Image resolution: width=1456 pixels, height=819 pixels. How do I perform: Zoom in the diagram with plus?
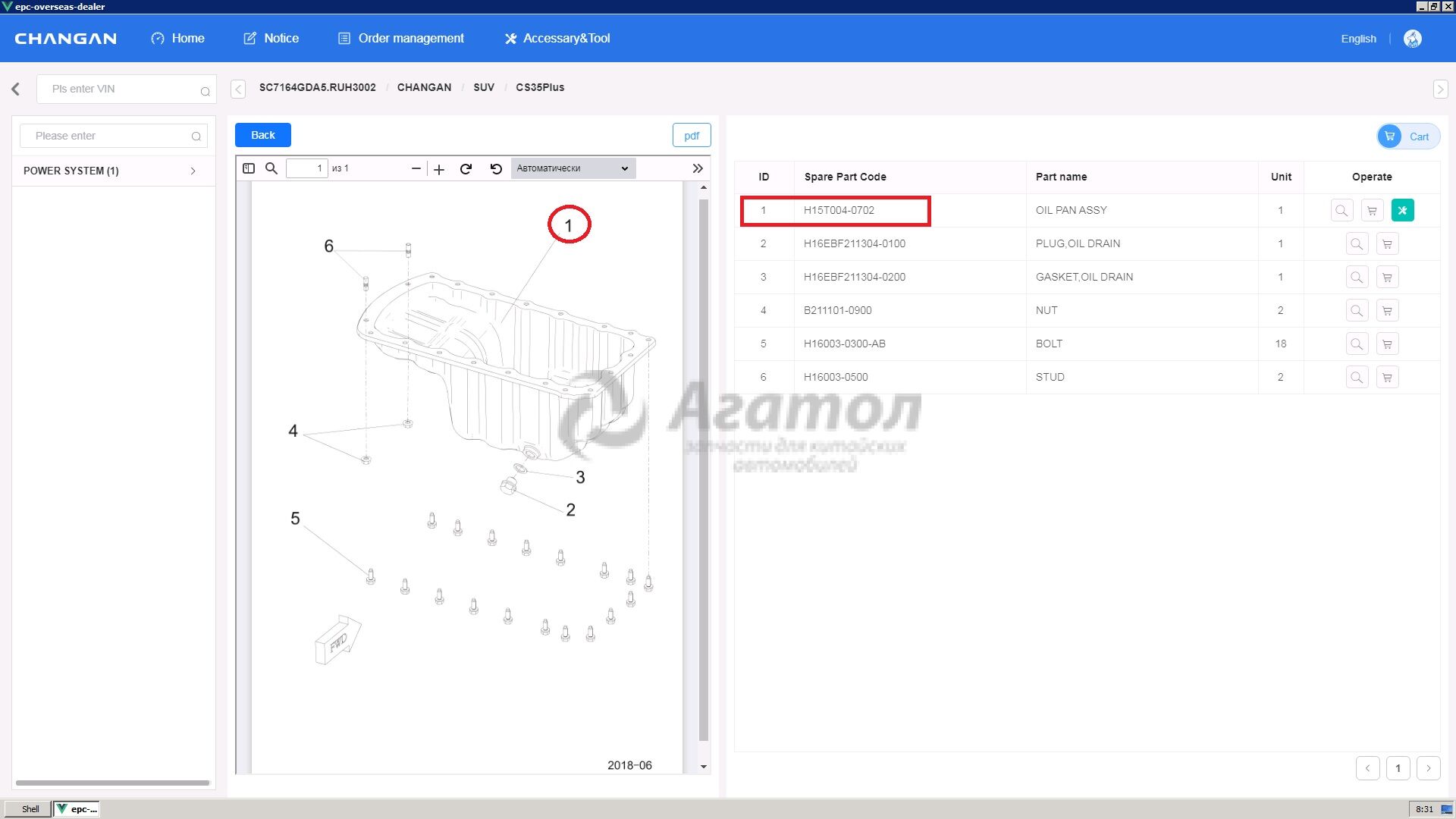(439, 168)
